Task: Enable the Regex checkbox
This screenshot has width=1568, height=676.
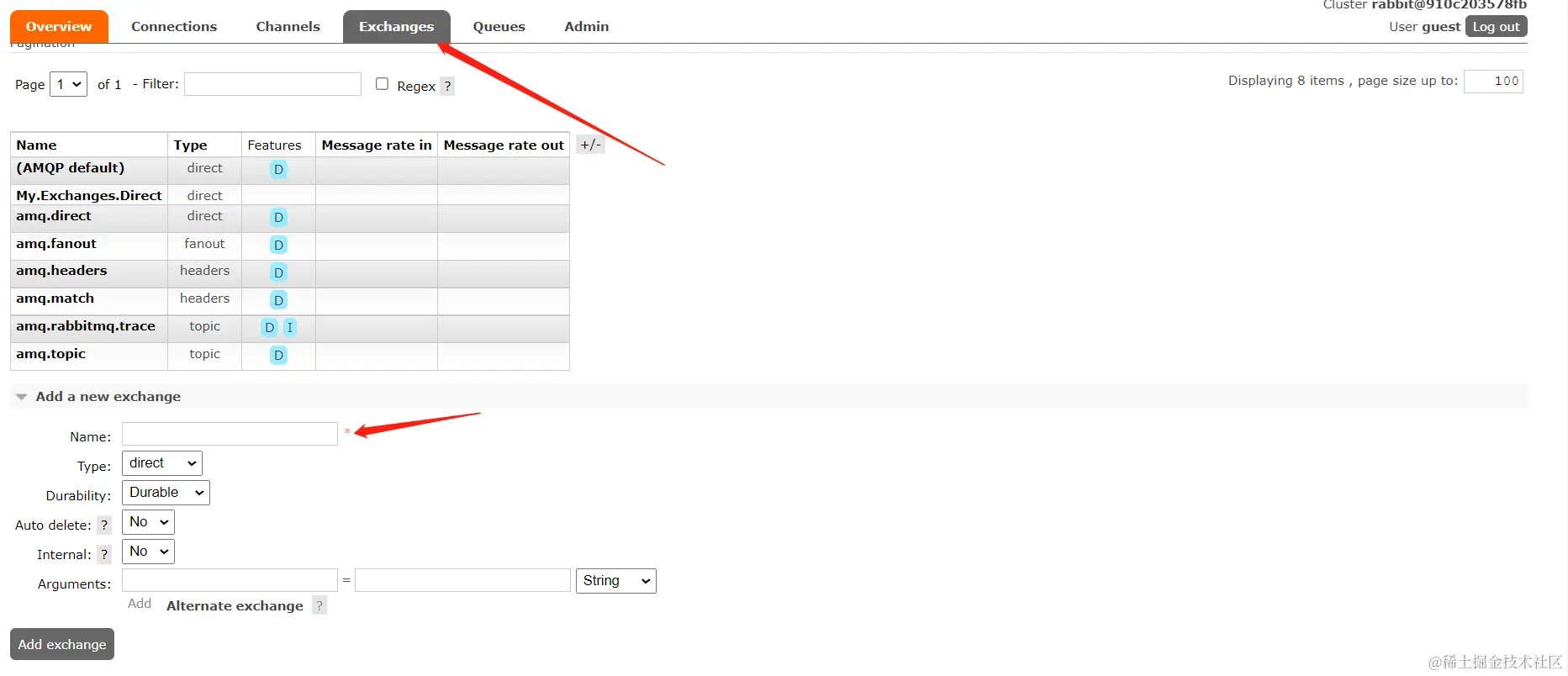Action: 382,84
